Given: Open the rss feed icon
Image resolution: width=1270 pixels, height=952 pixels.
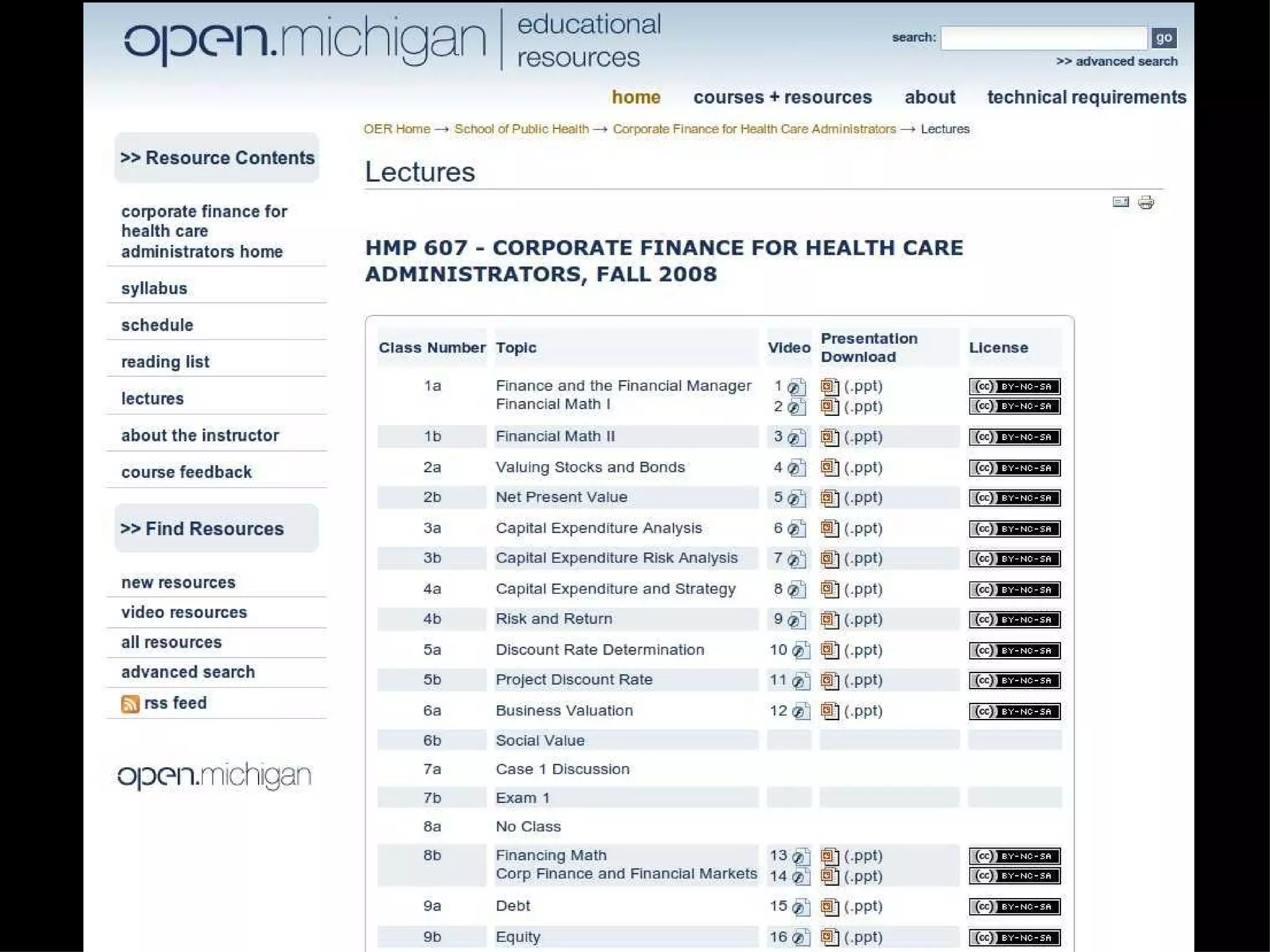Looking at the screenshot, I should coord(130,704).
